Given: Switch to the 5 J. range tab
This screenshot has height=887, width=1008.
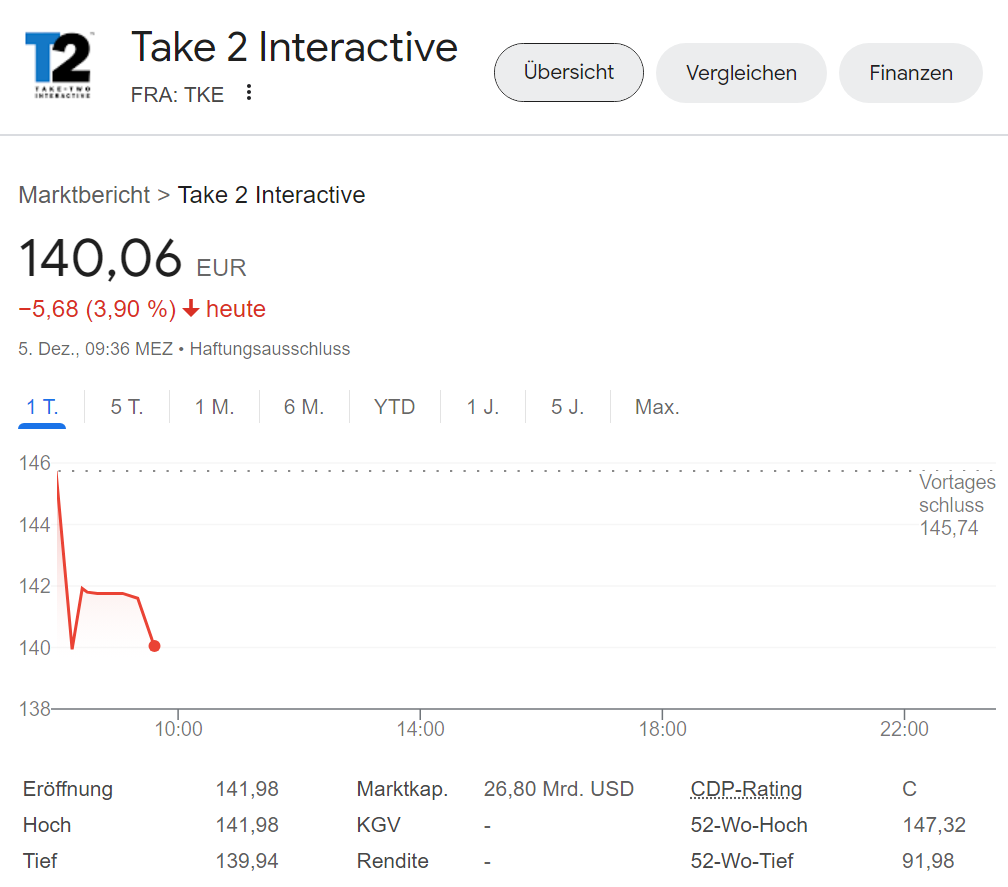Looking at the screenshot, I should click(x=567, y=407).
